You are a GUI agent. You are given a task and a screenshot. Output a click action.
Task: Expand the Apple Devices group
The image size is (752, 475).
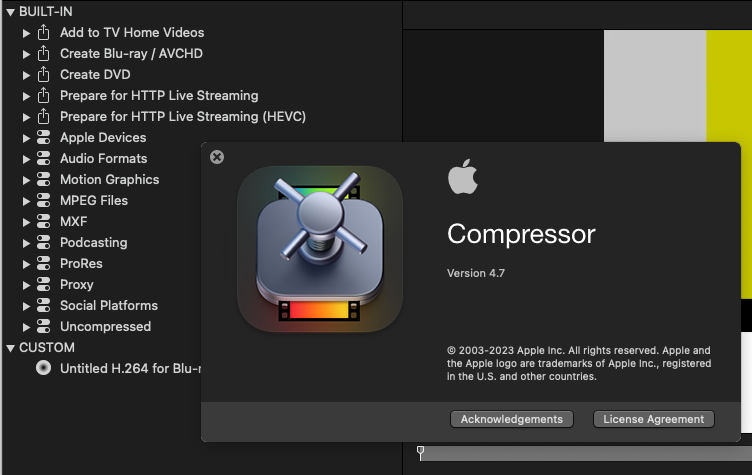point(26,138)
